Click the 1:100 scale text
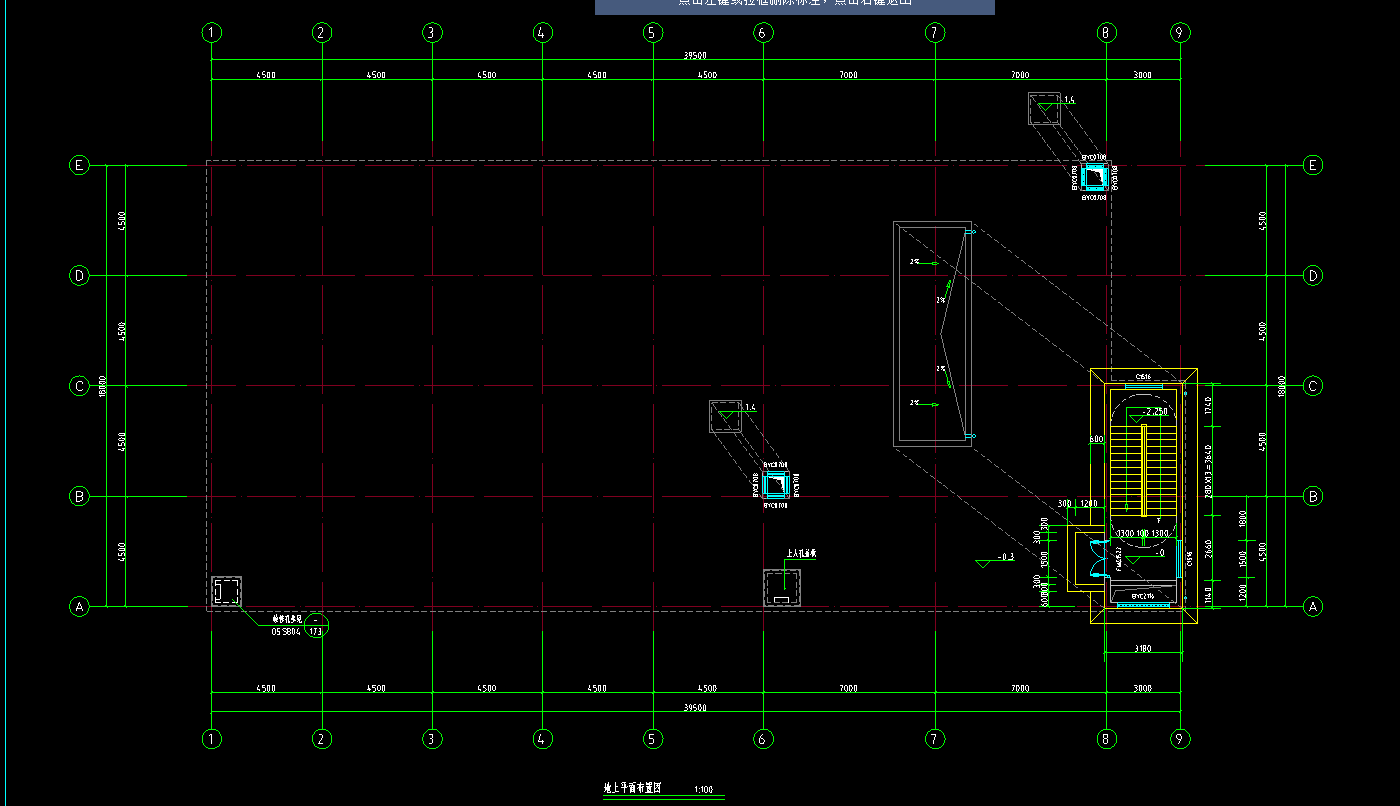This screenshot has height=806, width=1400. click(703, 790)
